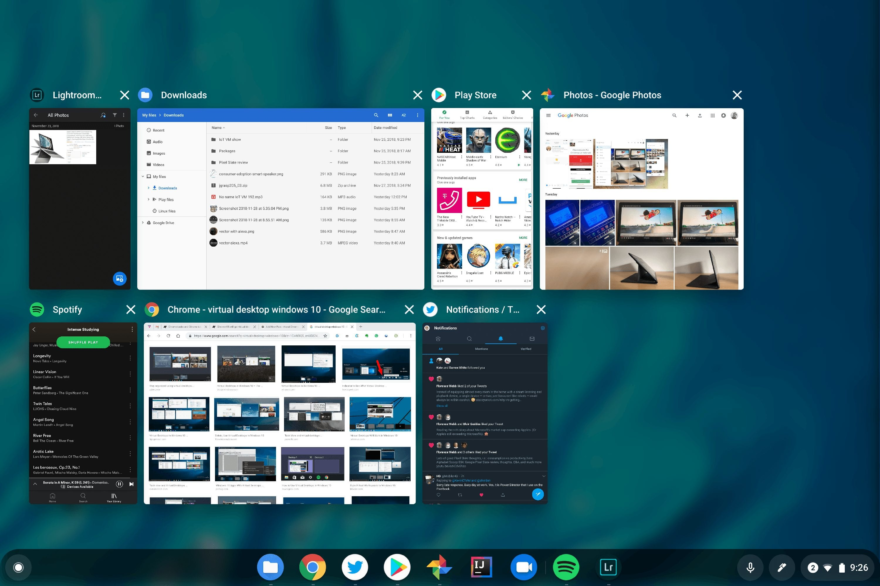880x586 pixels.
Task: Activate the microphone icon in the shelf
Action: tap(750, 567)
